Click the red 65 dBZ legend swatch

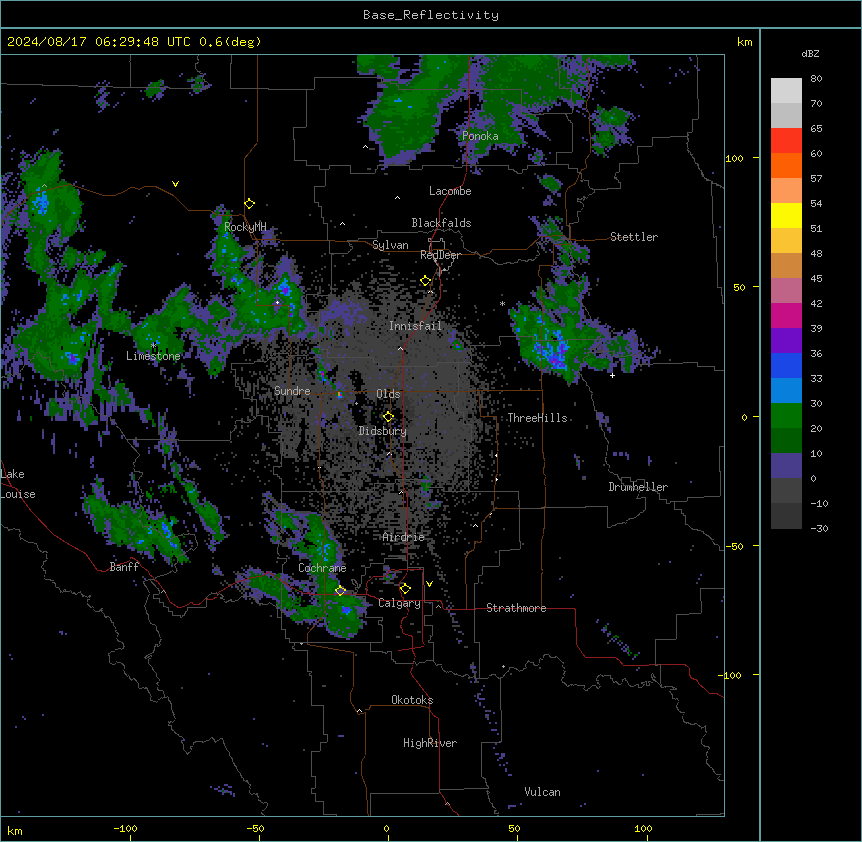tap(786, 140)
